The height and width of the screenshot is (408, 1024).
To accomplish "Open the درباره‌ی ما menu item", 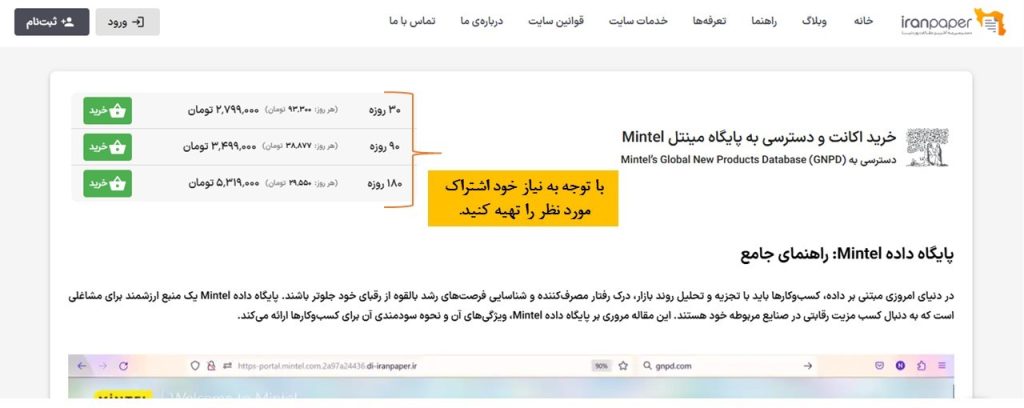I will (482, 21).
